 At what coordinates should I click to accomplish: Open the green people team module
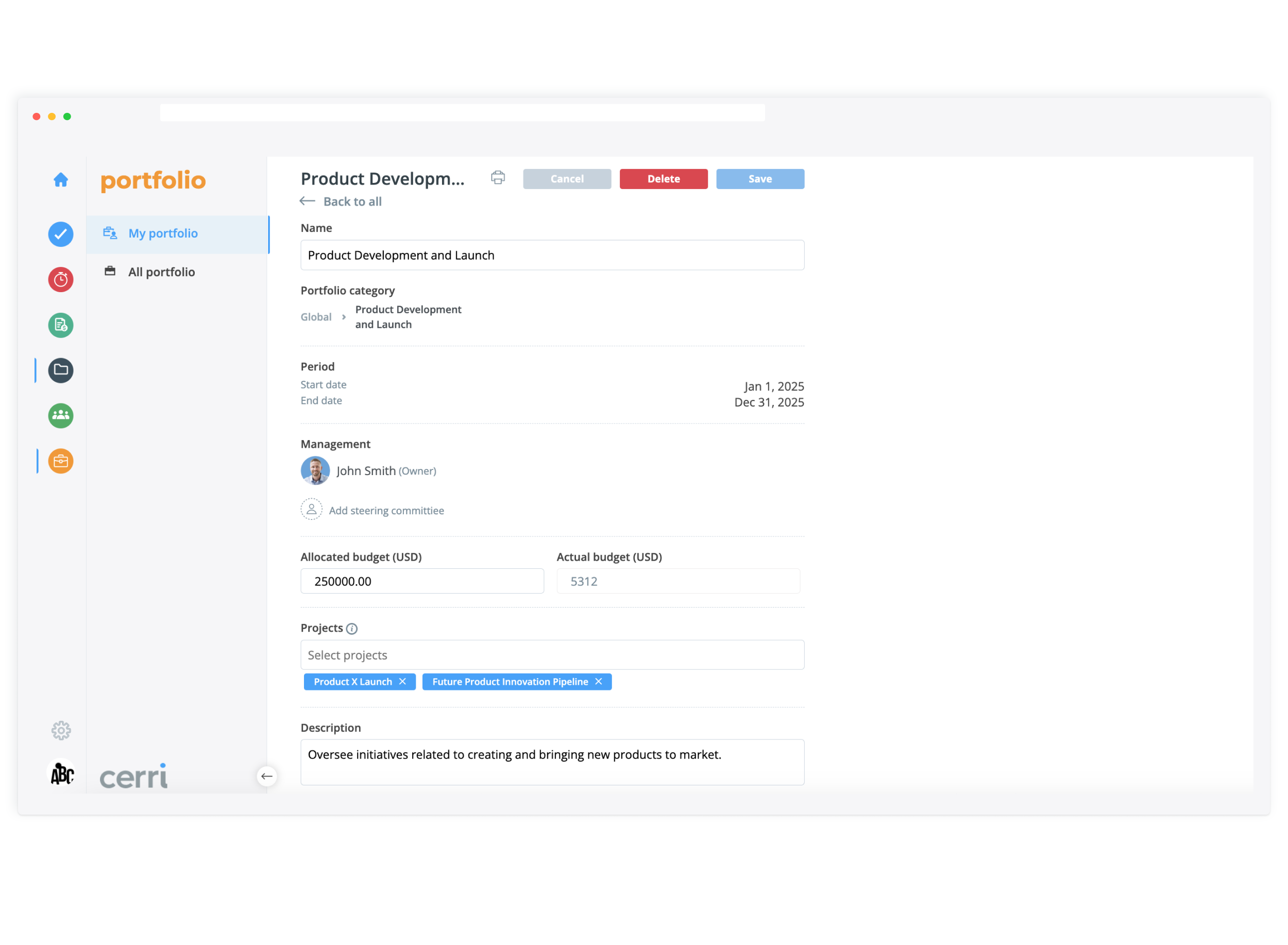[61, 415]
